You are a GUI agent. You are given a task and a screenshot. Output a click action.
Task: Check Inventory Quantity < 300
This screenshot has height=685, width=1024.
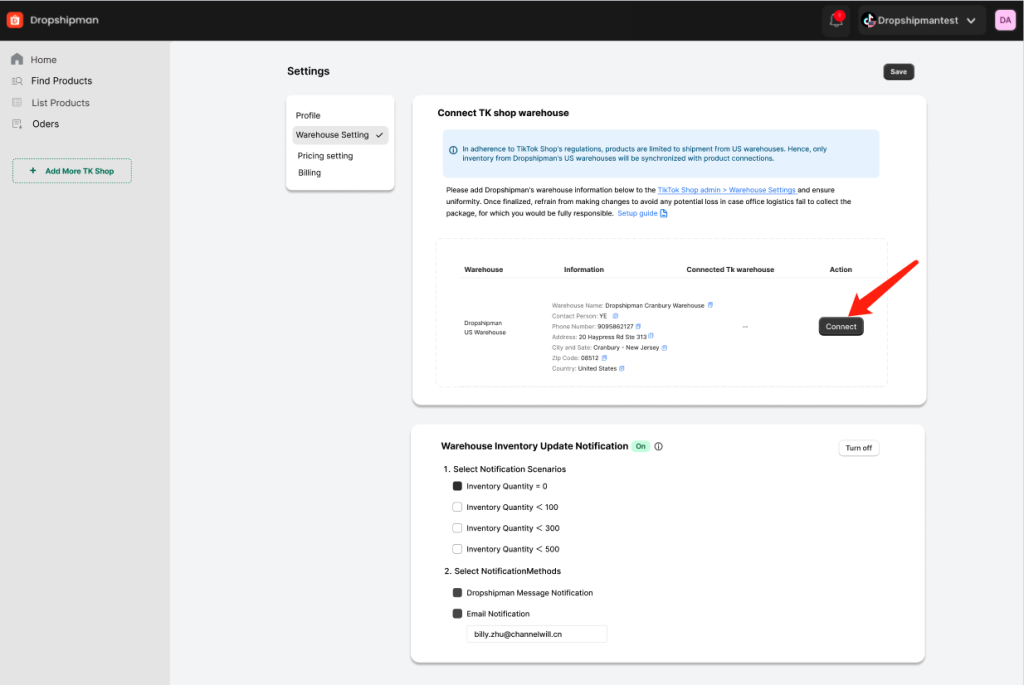[x=457, y=528]
